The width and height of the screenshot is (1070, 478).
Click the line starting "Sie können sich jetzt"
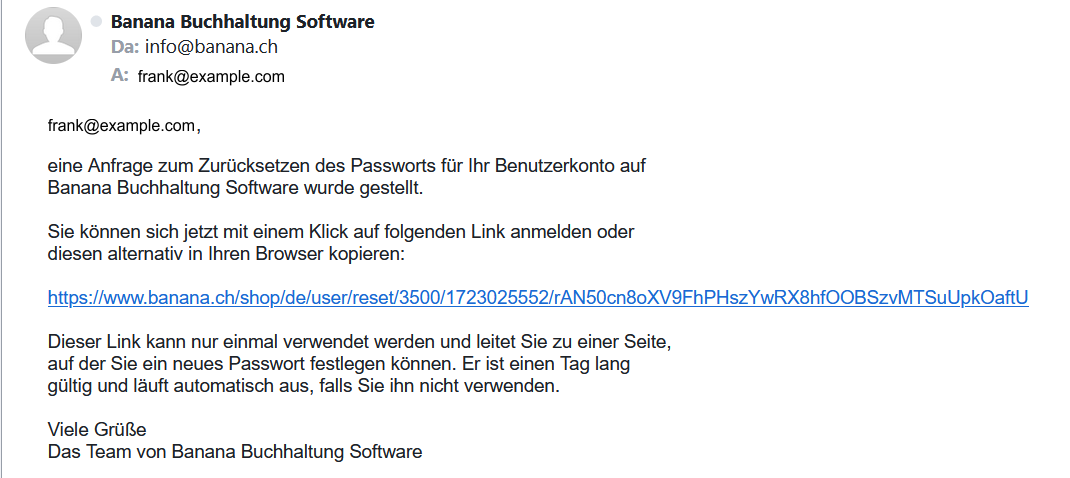click(341, 232)
